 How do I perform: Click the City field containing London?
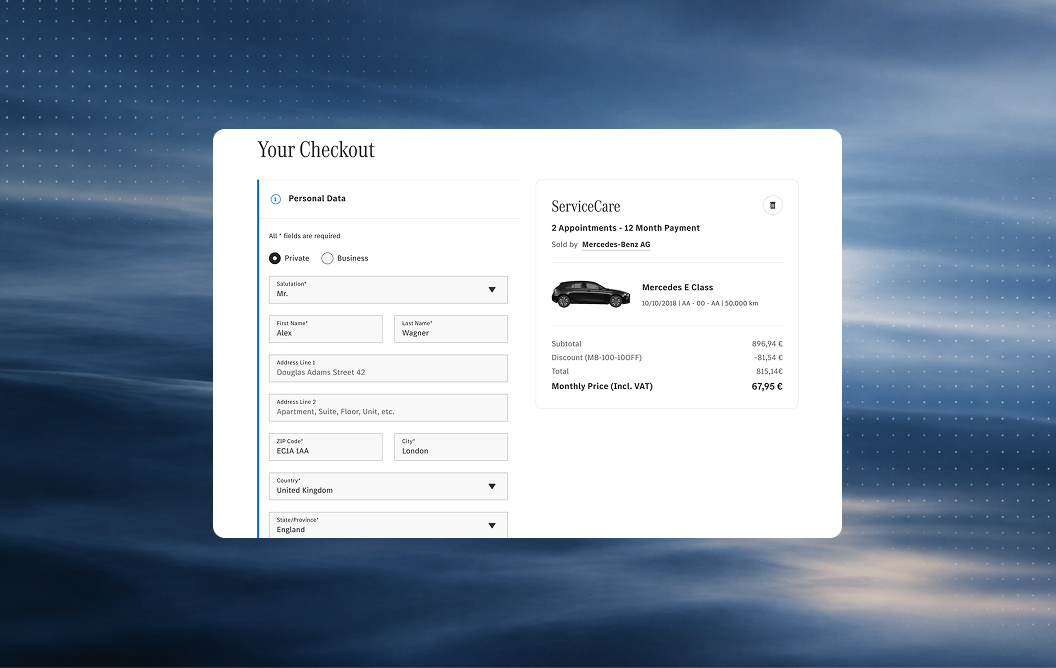(451, 446)
